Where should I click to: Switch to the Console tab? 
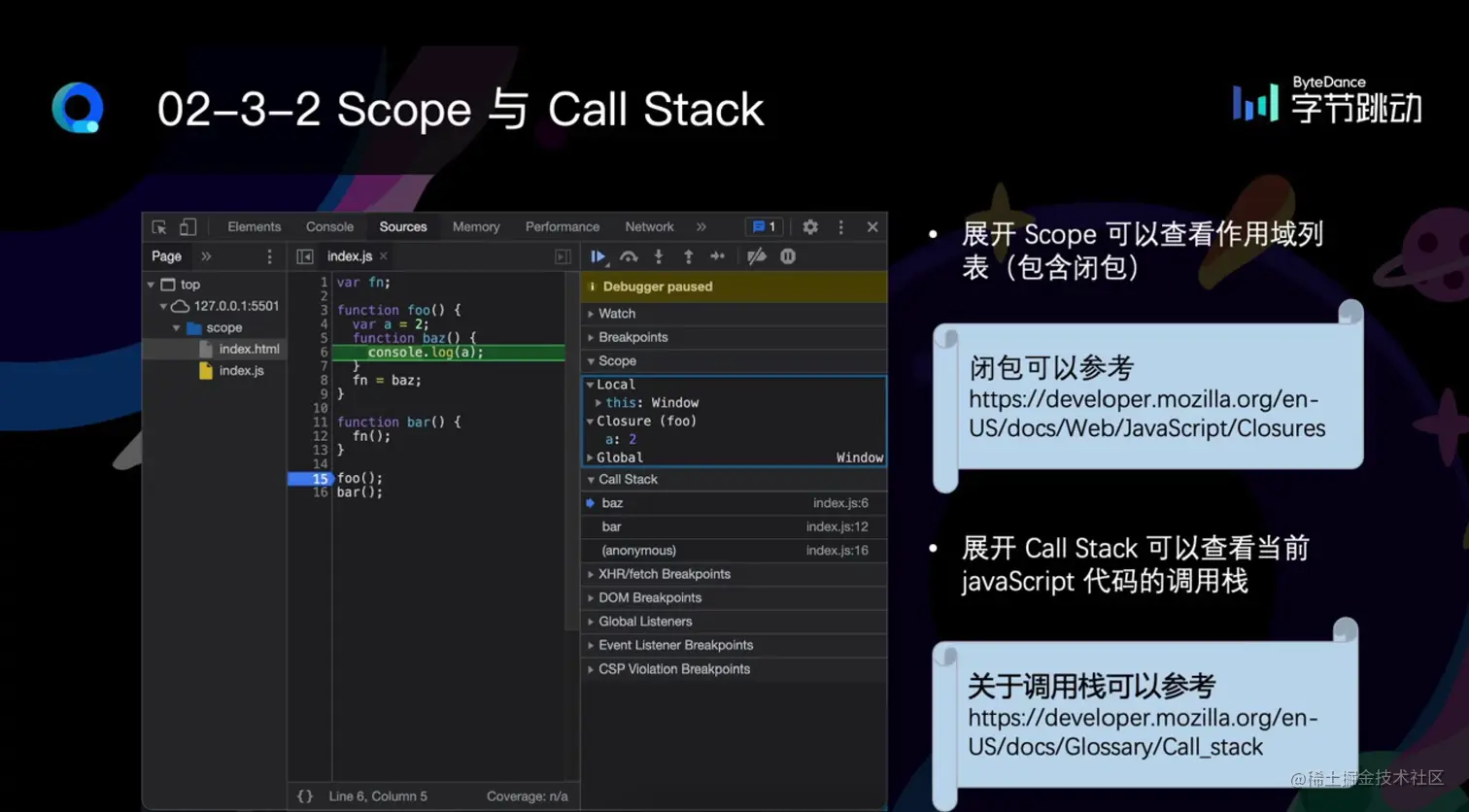(329, 227)
